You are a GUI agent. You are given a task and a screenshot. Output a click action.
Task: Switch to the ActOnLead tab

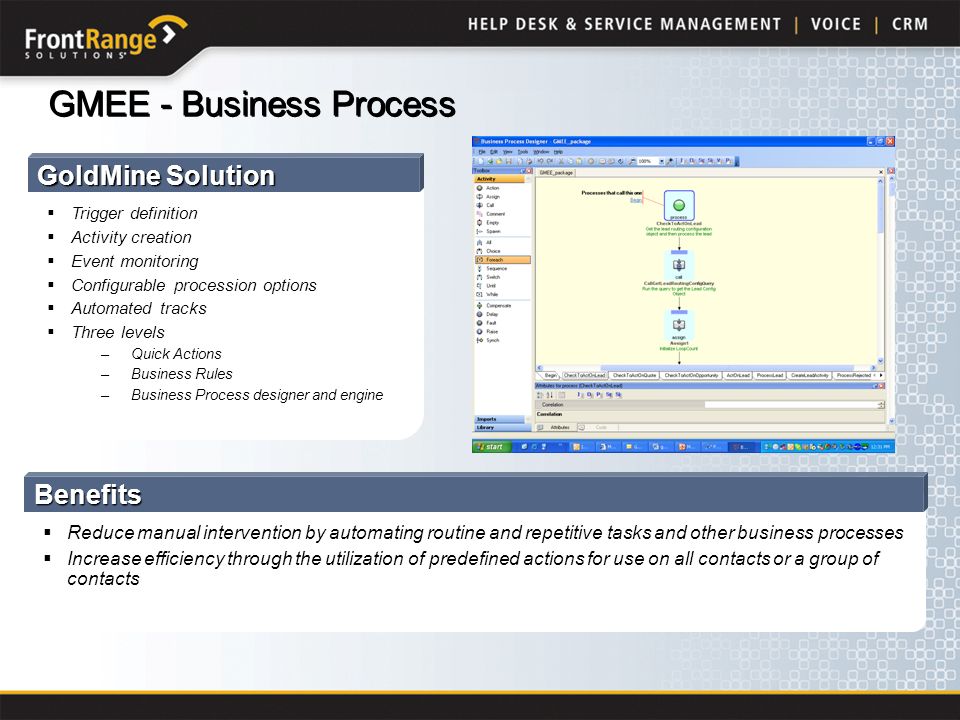pos(738,375)
